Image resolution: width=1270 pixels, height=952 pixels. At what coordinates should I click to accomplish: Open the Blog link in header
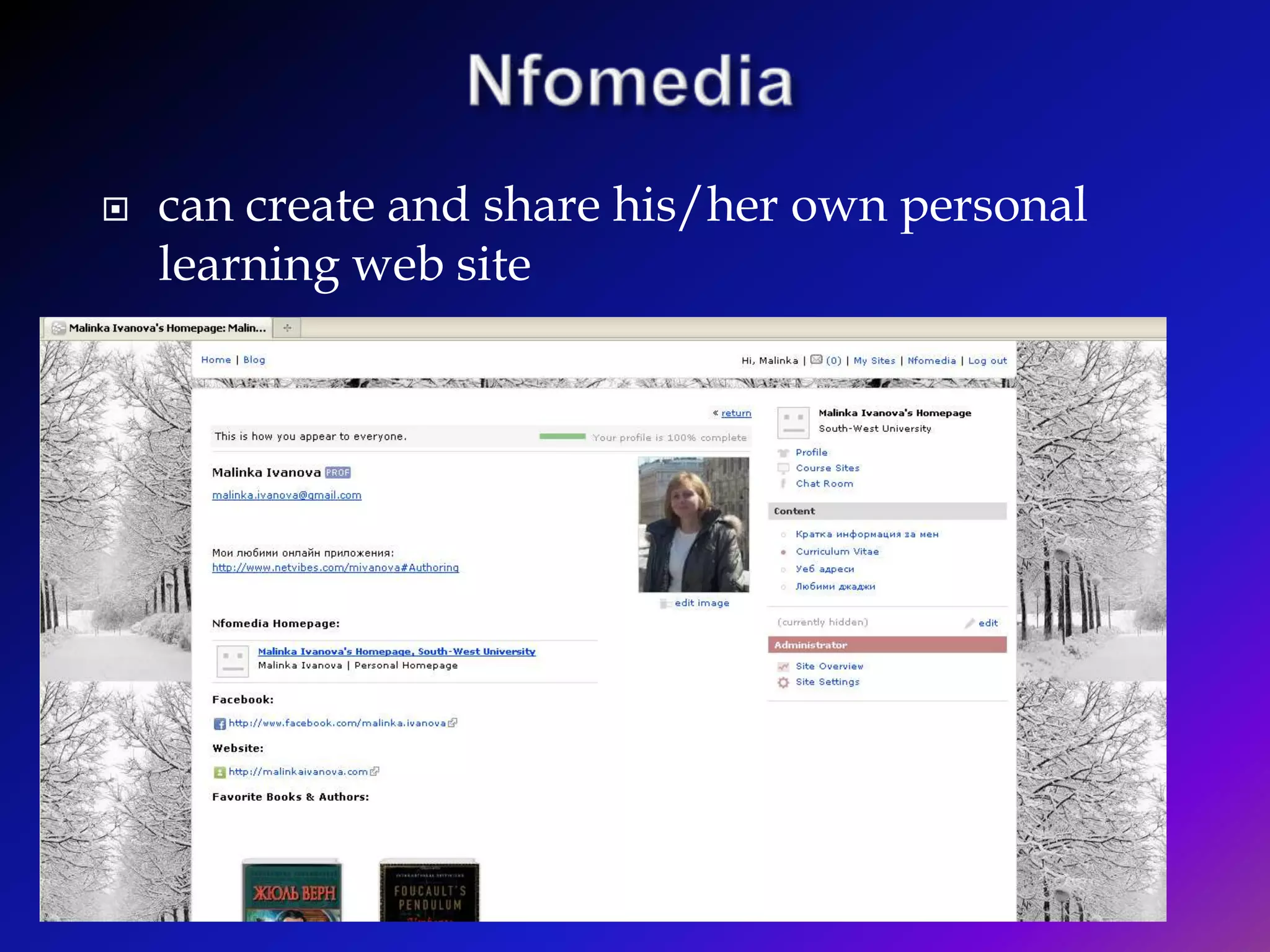[x=254, y=359]
